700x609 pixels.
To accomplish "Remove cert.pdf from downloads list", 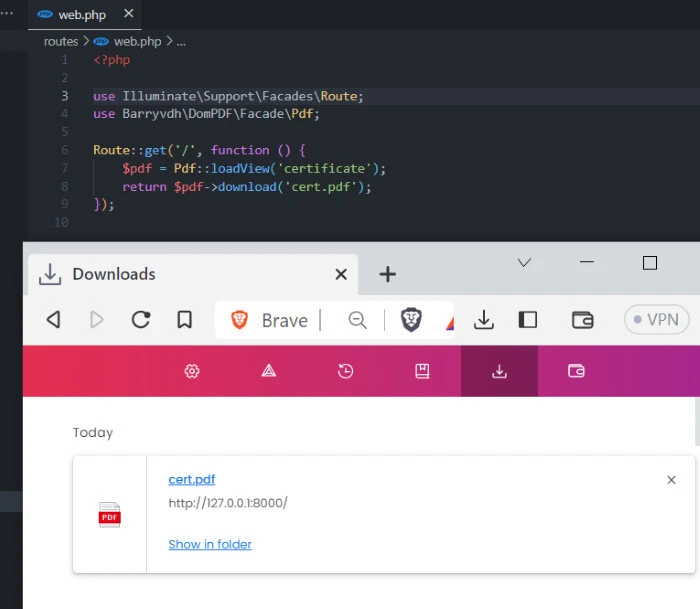I will pos(671,480).
